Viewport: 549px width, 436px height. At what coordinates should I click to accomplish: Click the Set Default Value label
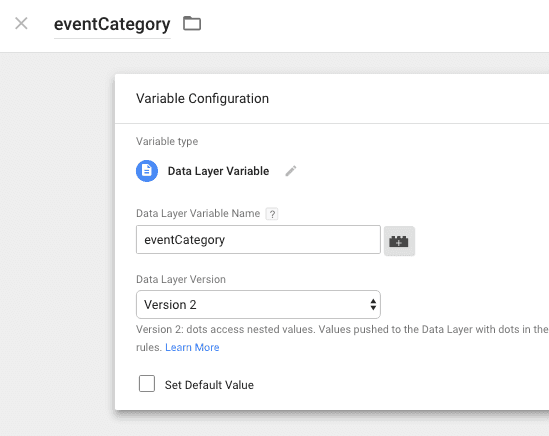(x=209, y=385)
